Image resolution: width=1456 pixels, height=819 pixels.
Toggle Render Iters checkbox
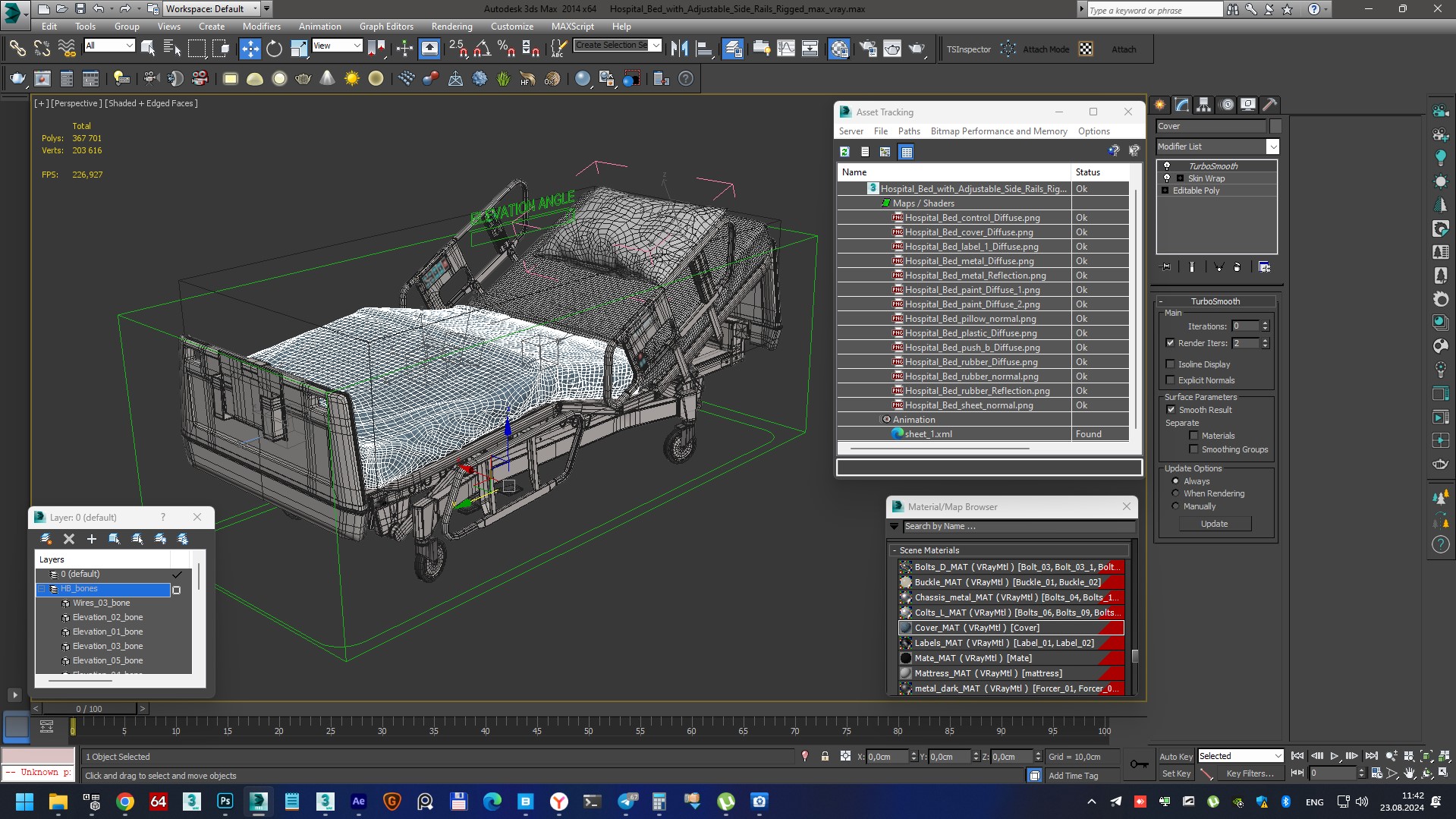pyautogui.click(x=1171, y=343)
